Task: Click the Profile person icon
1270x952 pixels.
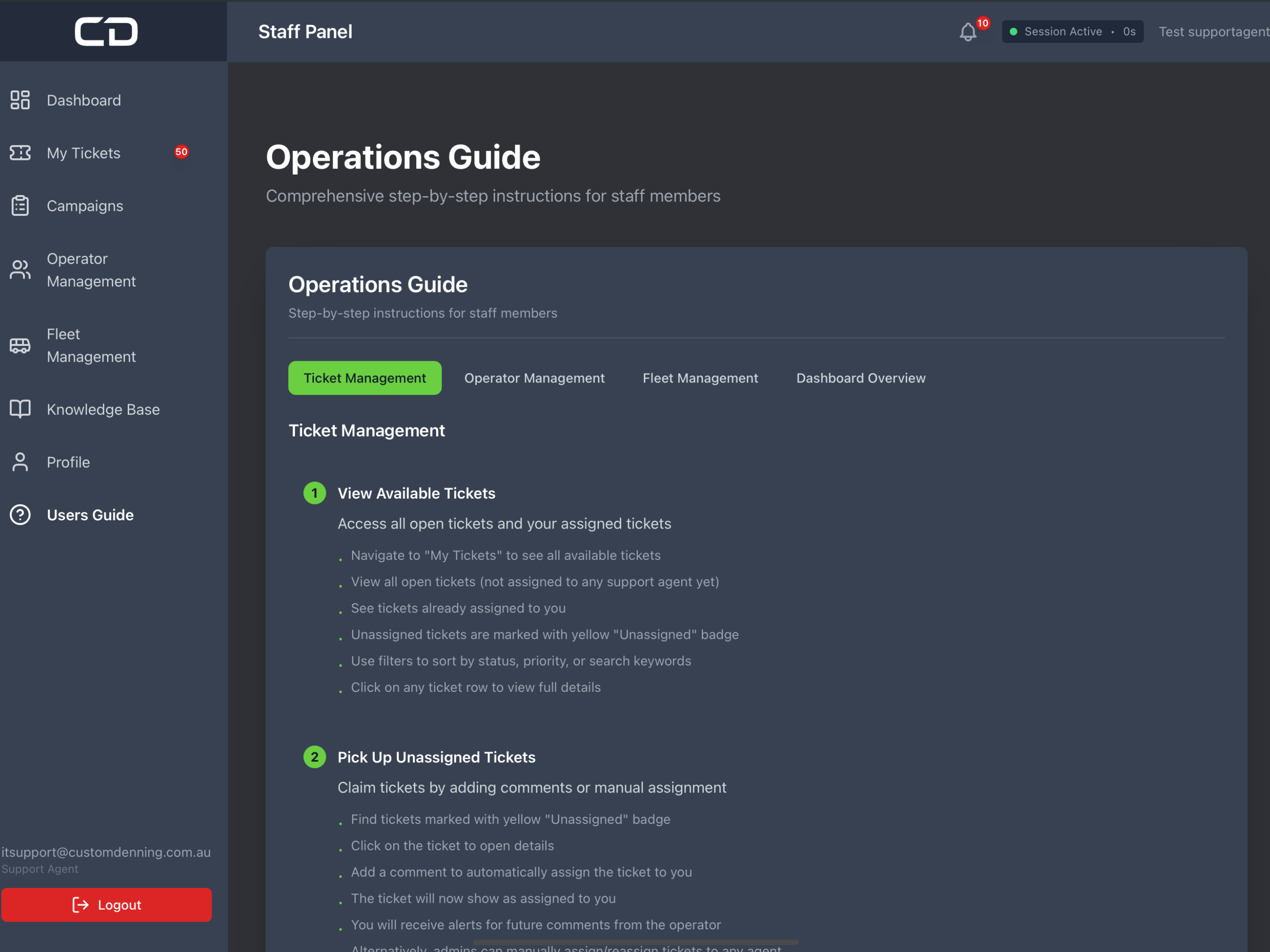Action: (20, 462)
